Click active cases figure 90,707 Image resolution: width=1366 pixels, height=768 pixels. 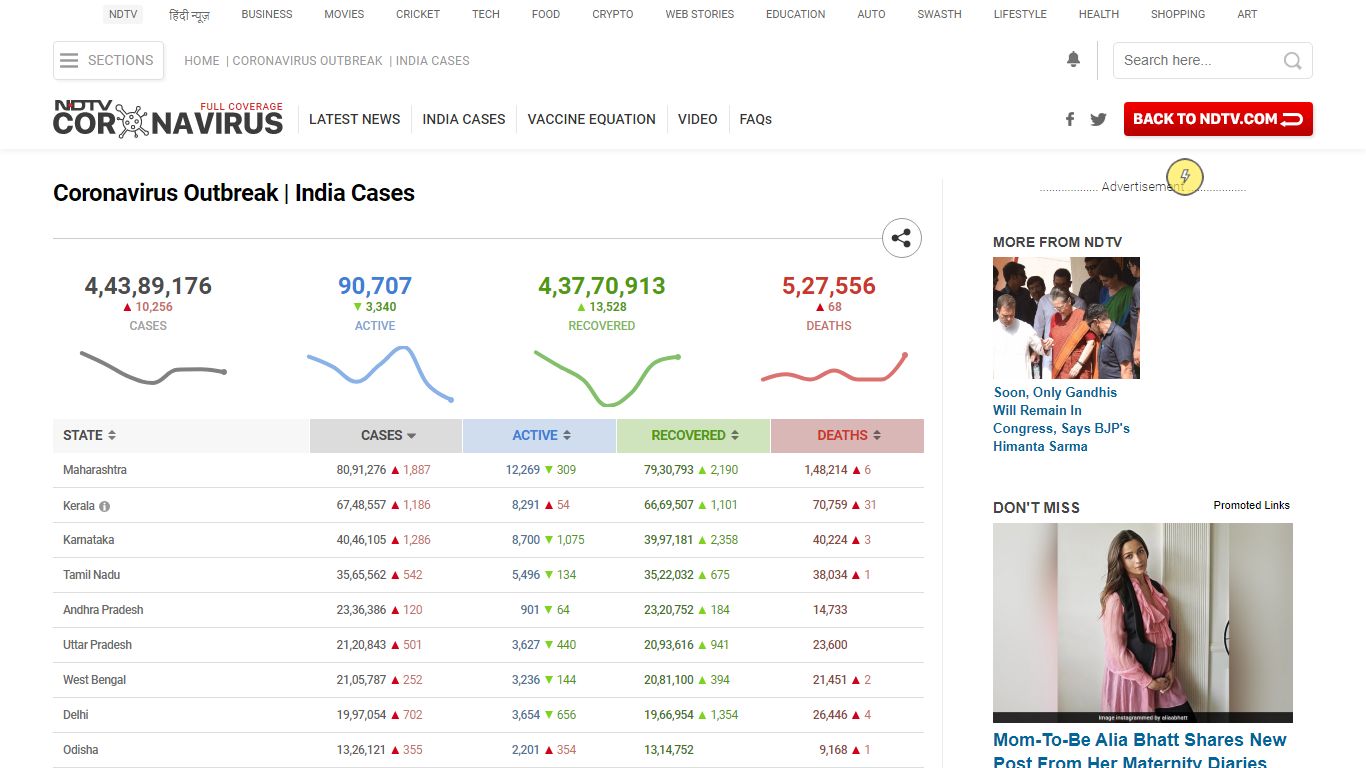click(375, 286)
